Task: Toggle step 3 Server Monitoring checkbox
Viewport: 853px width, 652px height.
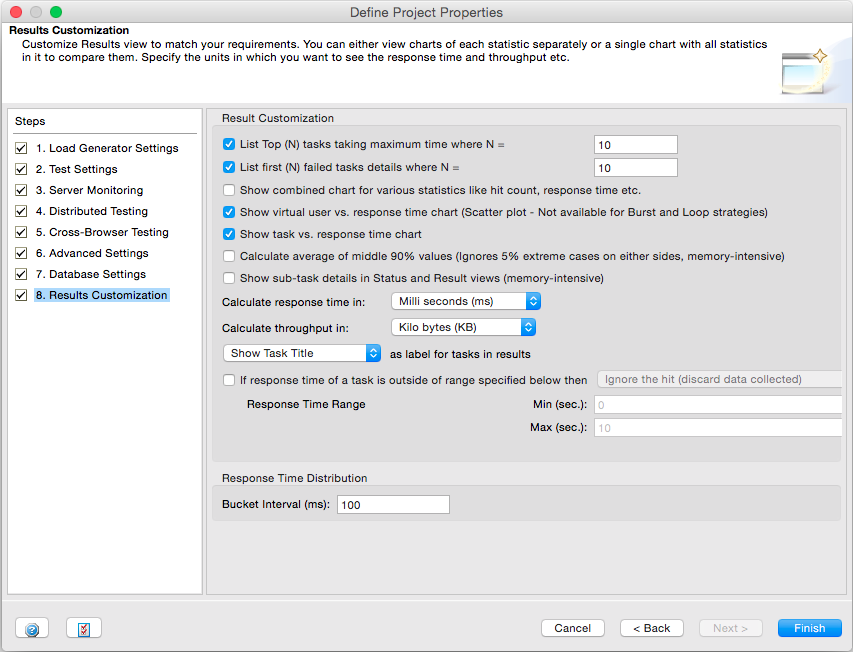Action: (x=21, y=190)
